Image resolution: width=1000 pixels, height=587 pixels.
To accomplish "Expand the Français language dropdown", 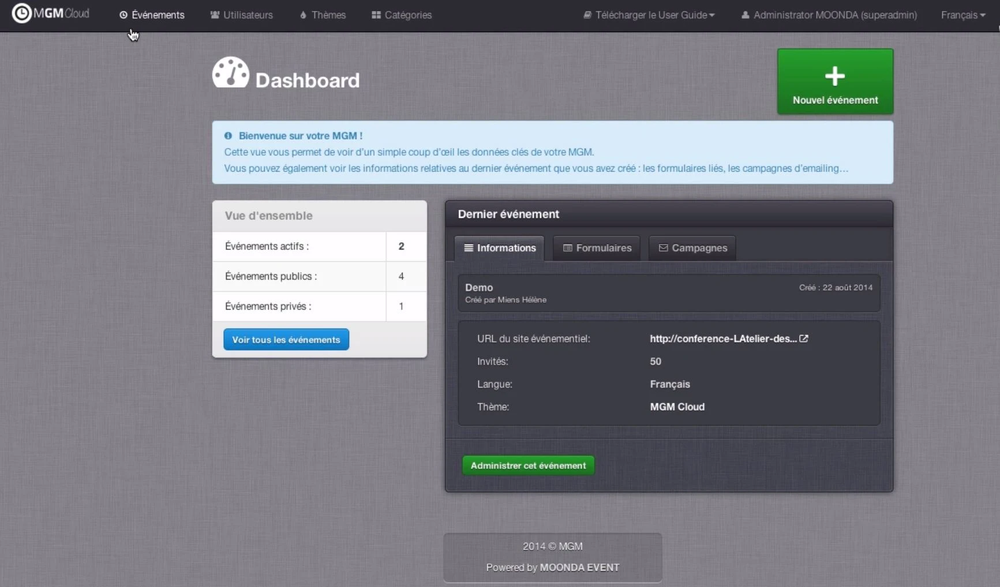I will coord(963,15).
